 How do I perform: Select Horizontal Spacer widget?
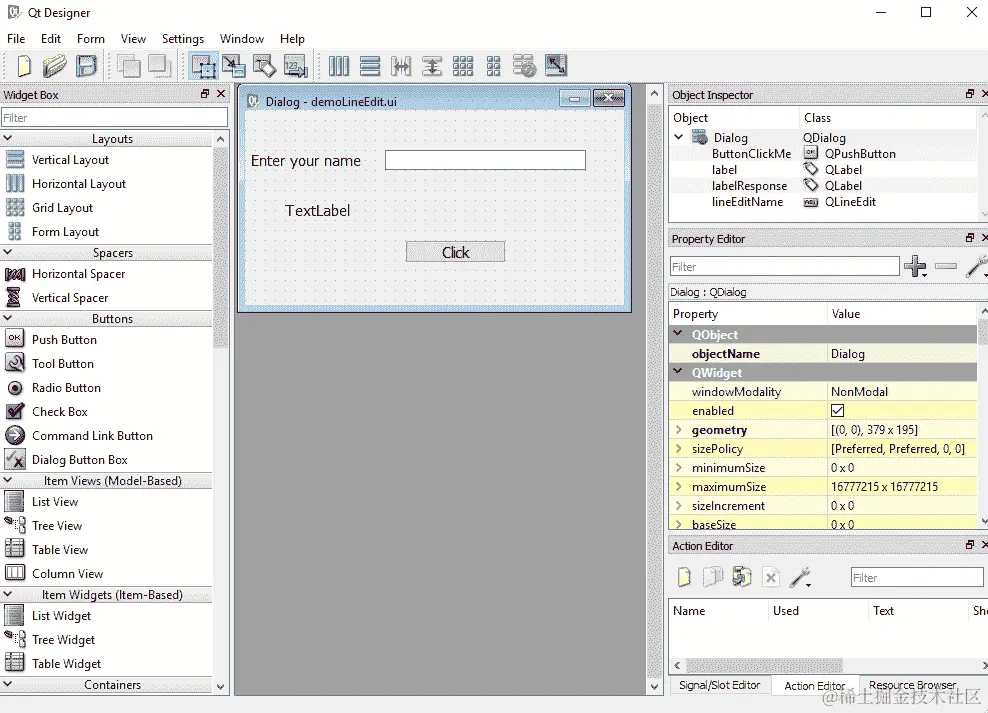(78, 273)
